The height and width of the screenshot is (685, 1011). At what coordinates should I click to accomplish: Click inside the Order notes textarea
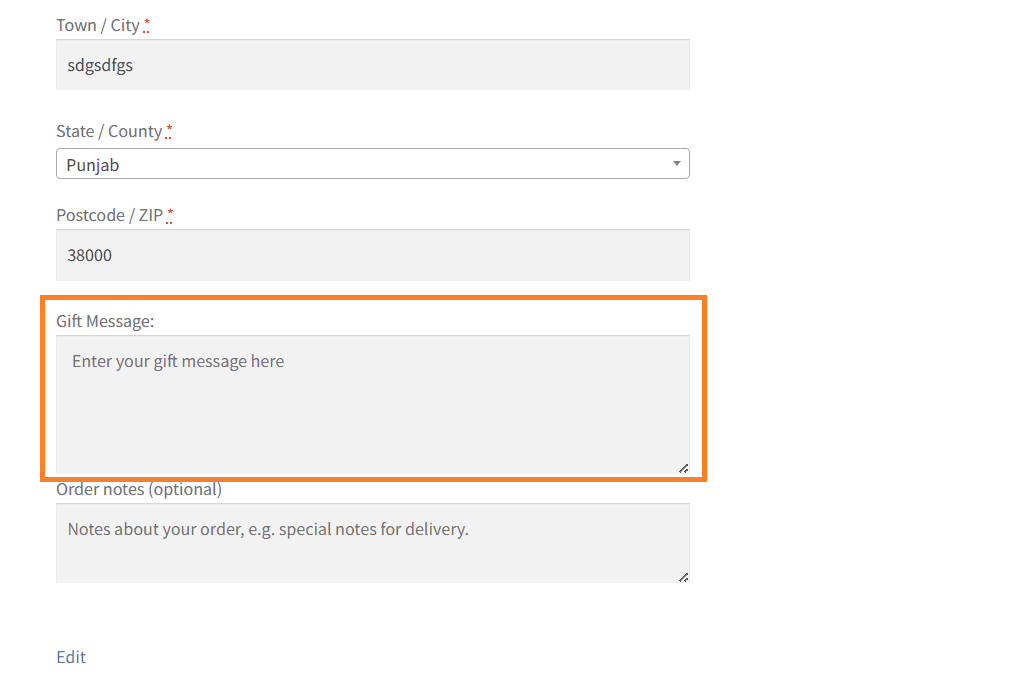pos(373,543)
